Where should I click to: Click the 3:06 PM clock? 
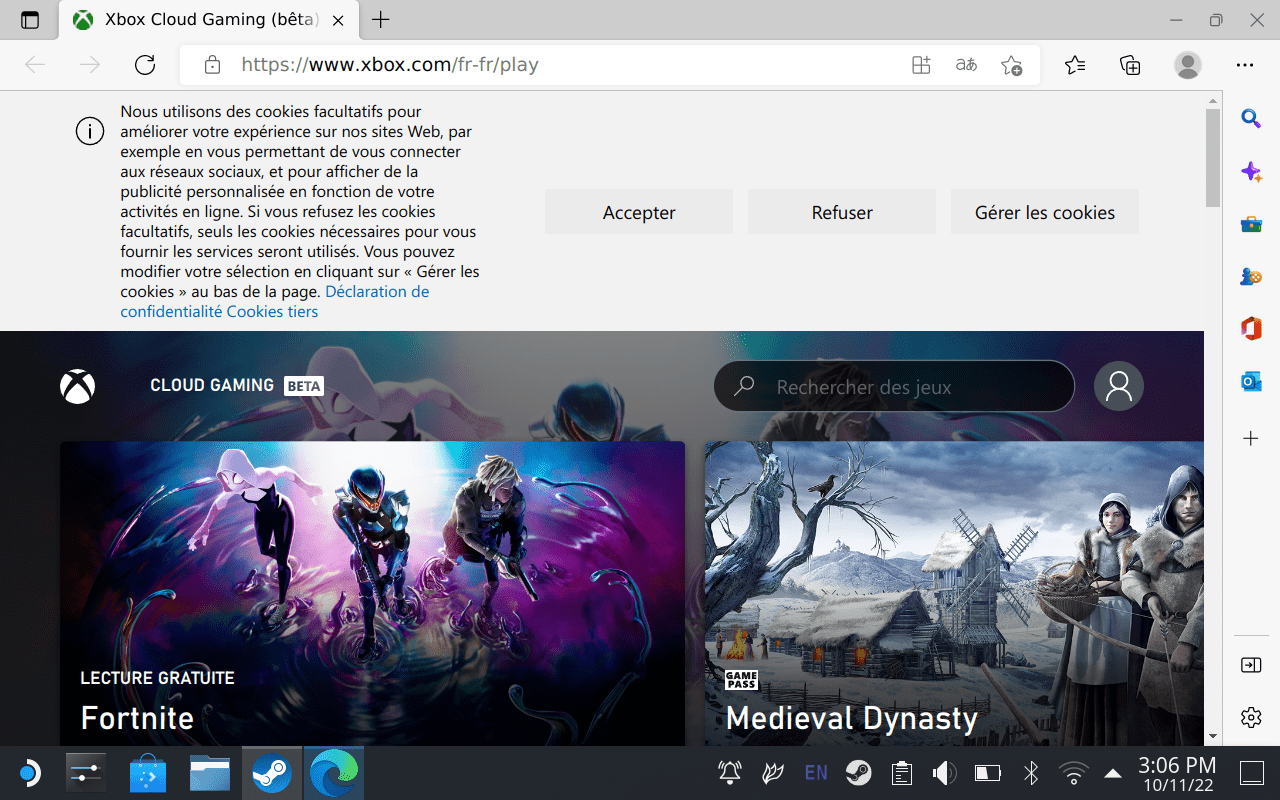click(x=1177, y=766)
